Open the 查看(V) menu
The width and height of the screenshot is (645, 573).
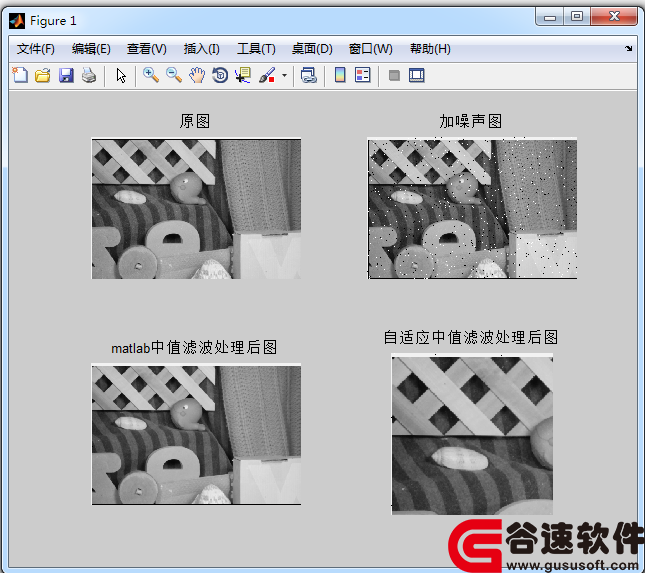point(146,49)
